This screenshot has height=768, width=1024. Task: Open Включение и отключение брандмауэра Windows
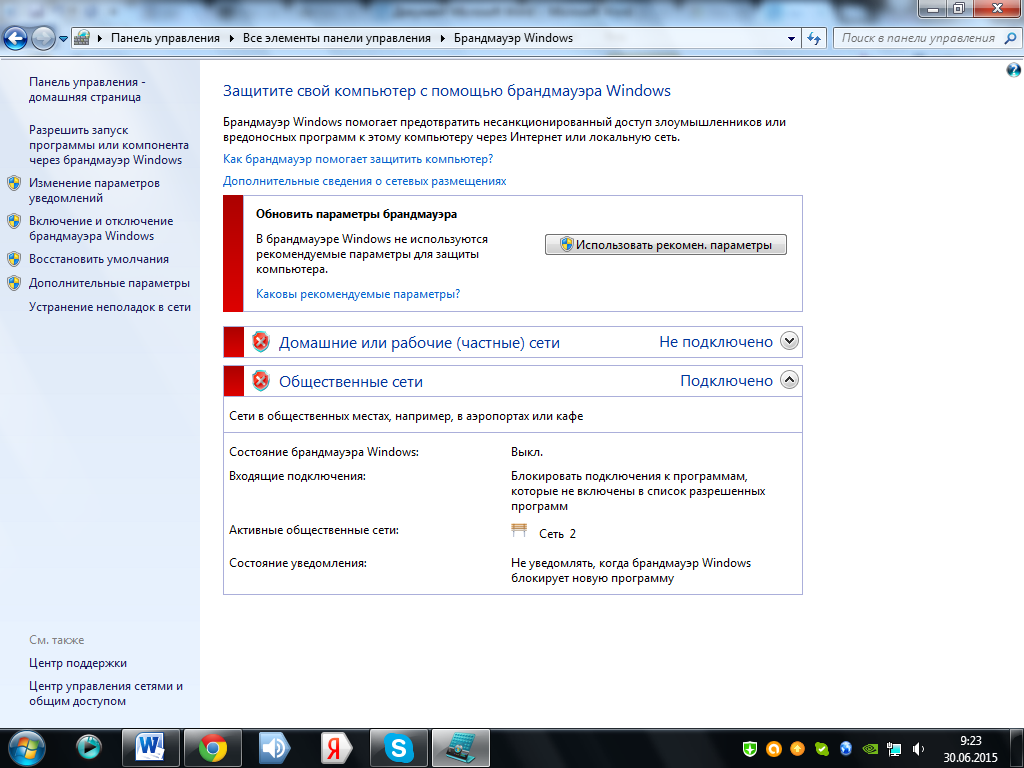click(x=101, y=229)
